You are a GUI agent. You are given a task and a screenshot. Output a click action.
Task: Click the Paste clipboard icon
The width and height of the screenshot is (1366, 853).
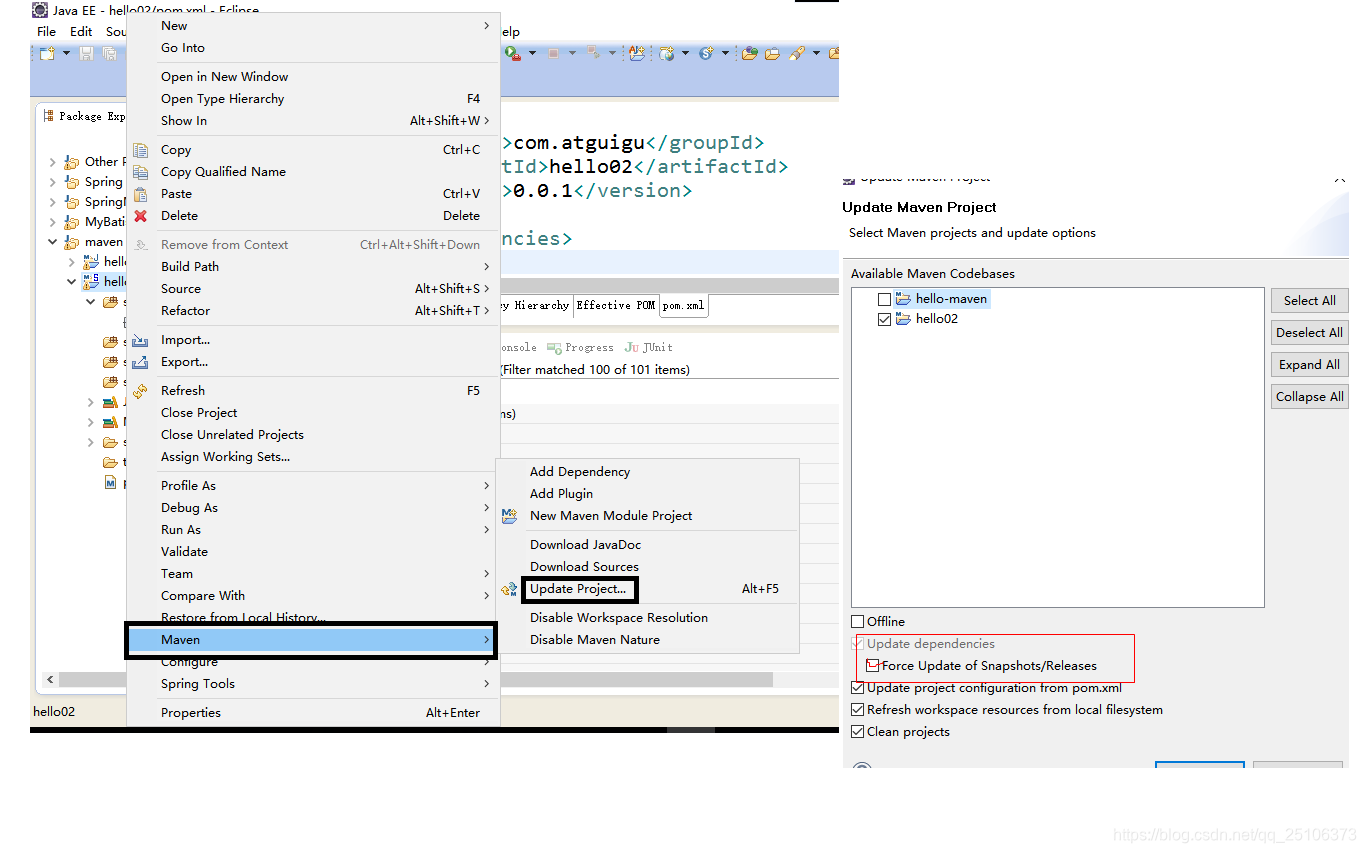click(x=141, y=194)
